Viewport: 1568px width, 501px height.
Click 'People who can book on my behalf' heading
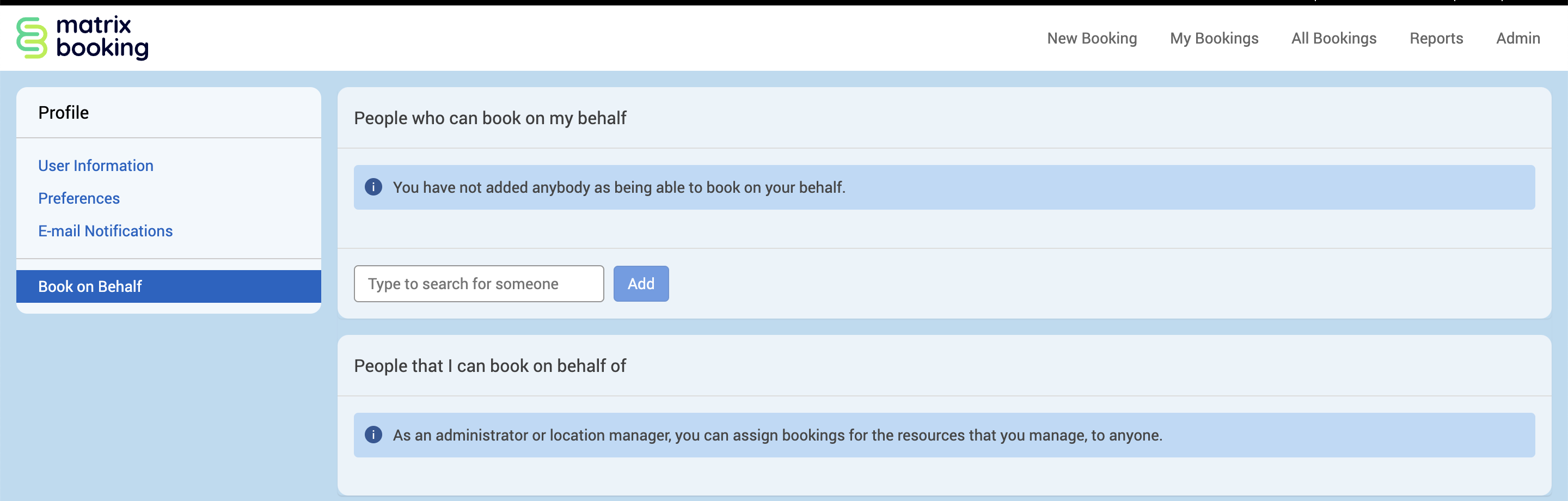(x=490, y=118)
